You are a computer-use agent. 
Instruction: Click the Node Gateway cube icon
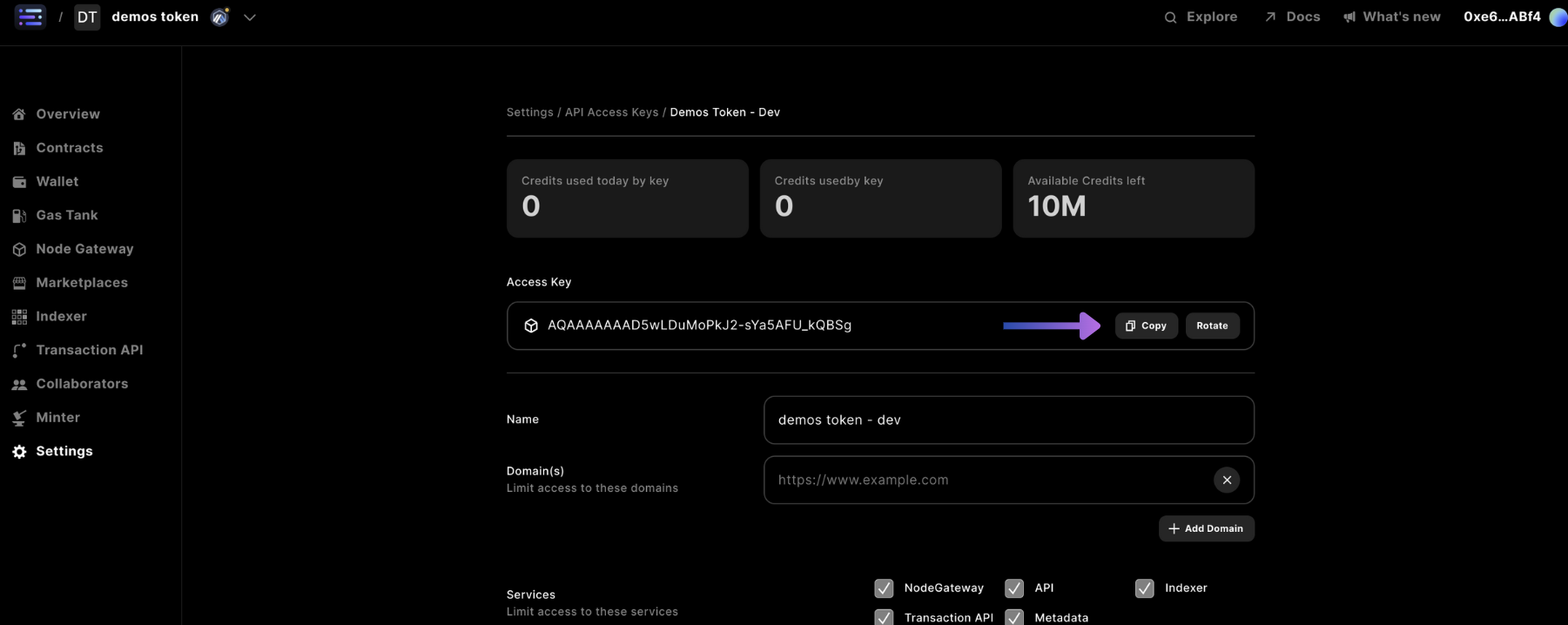click(19, 250)
